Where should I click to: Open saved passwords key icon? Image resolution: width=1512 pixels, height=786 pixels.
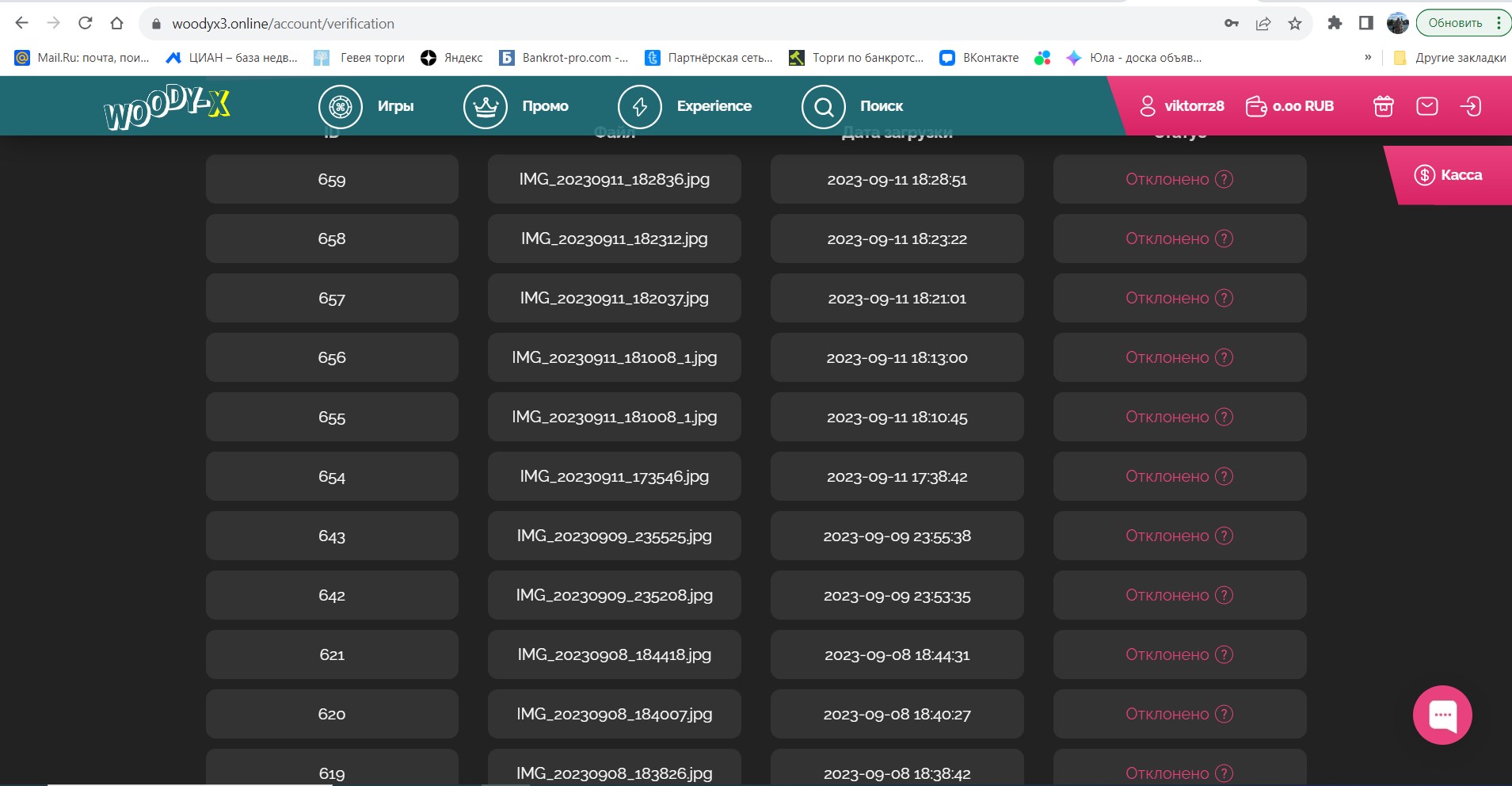click(x=1232, y=23)
